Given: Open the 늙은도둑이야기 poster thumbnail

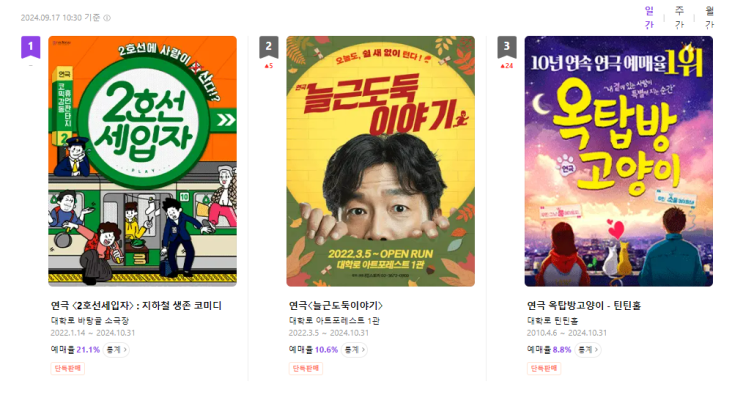Looking at the screenshot, I should click(x=381, y=161).
